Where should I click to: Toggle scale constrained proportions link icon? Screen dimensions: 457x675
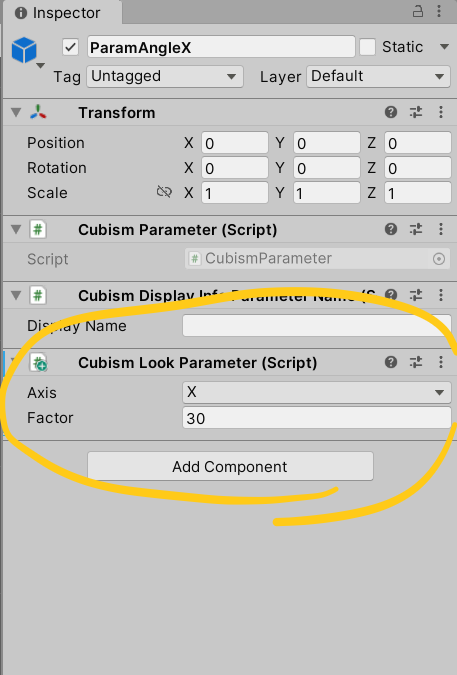pos(164,192)
